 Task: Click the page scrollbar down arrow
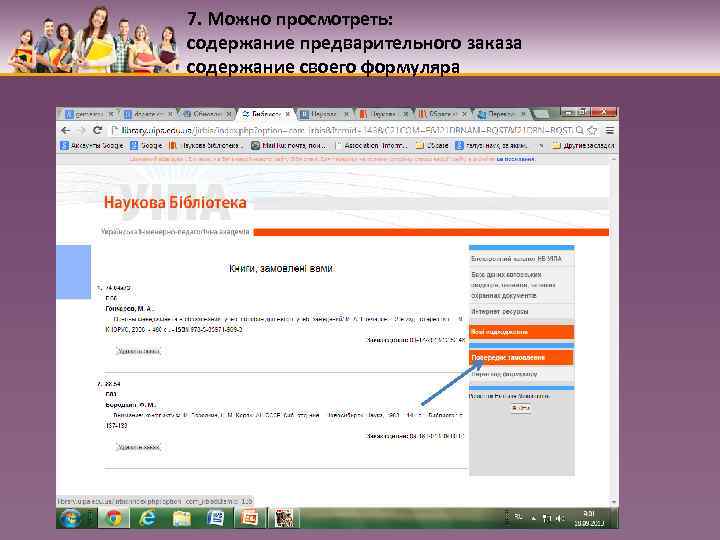point(614,502)
